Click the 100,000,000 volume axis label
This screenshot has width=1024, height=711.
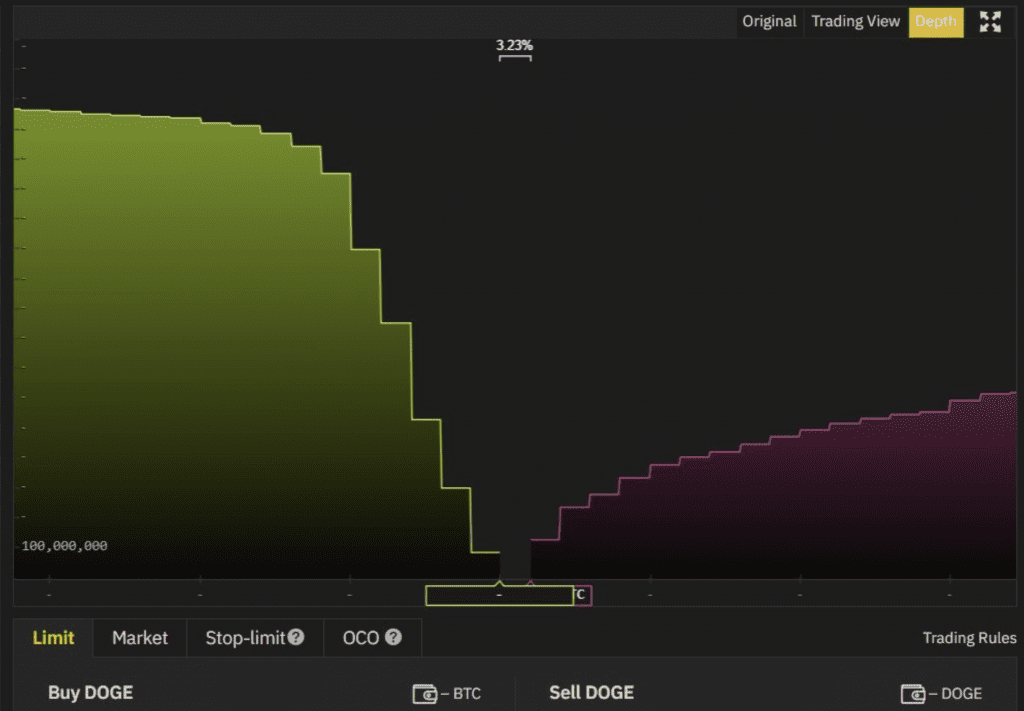click(64, 546)
